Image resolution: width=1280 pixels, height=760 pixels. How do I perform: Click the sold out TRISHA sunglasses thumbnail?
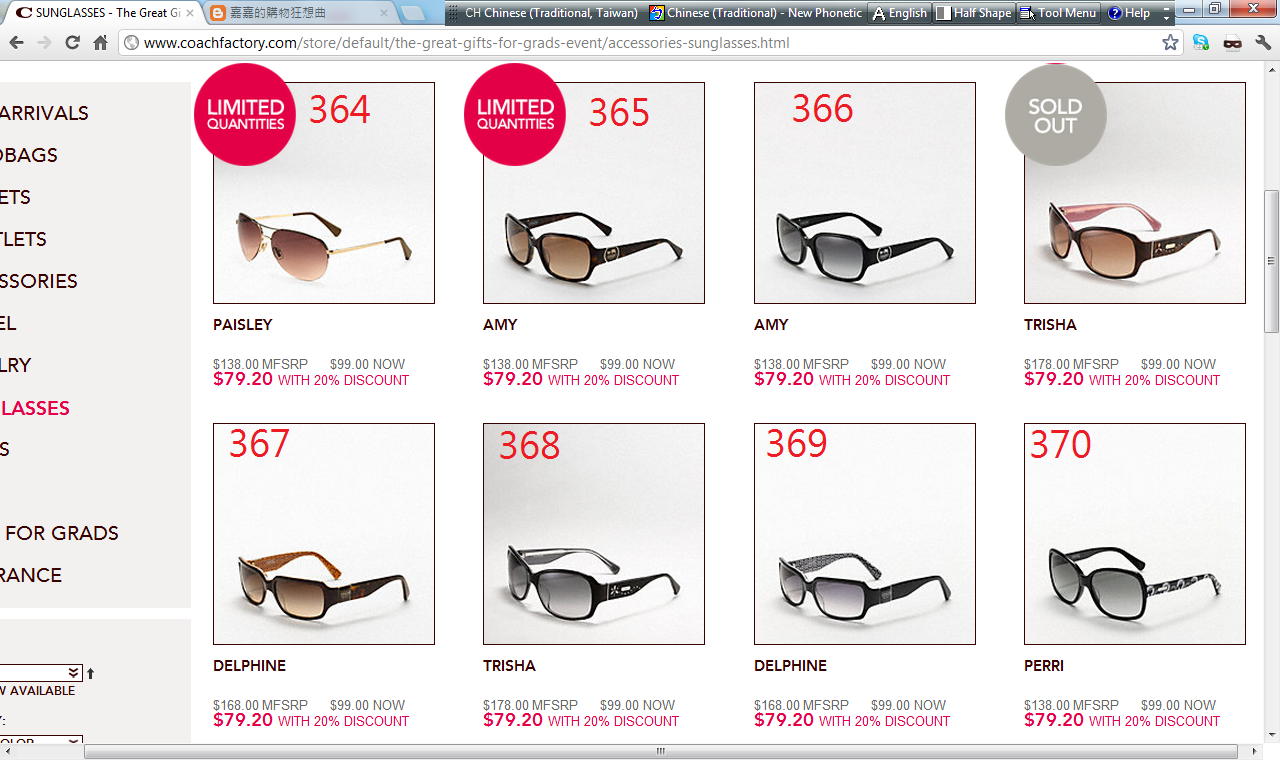[x=1135, y=193]
